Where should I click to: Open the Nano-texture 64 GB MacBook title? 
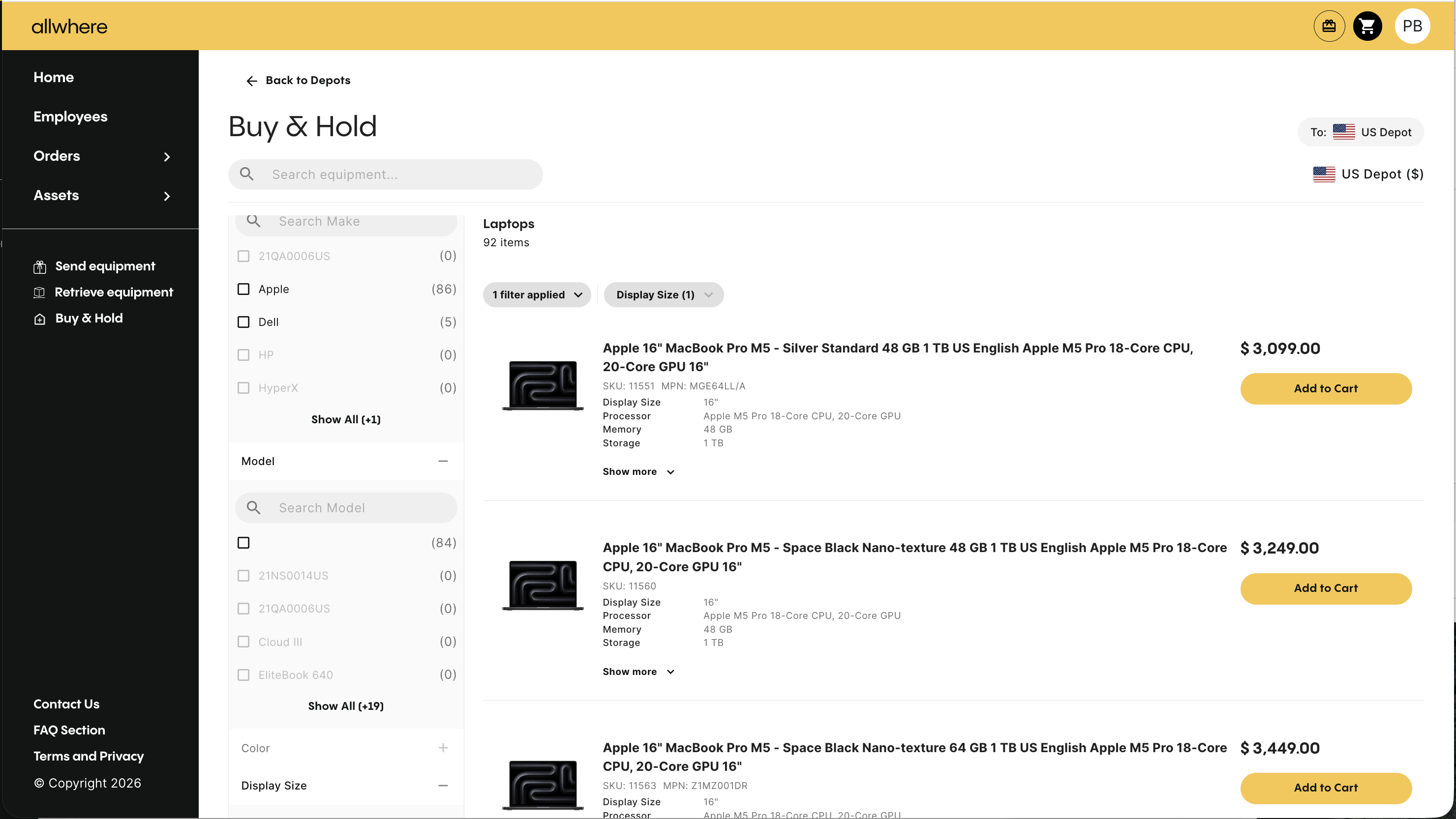(x=914, y=757)
